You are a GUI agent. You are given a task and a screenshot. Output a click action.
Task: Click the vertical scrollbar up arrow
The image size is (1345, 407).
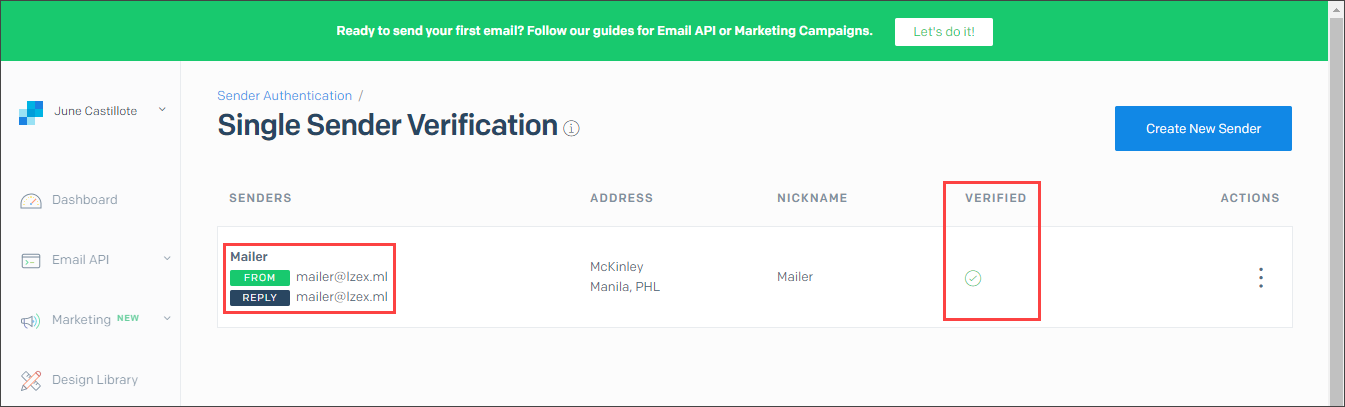point(1336,8)
